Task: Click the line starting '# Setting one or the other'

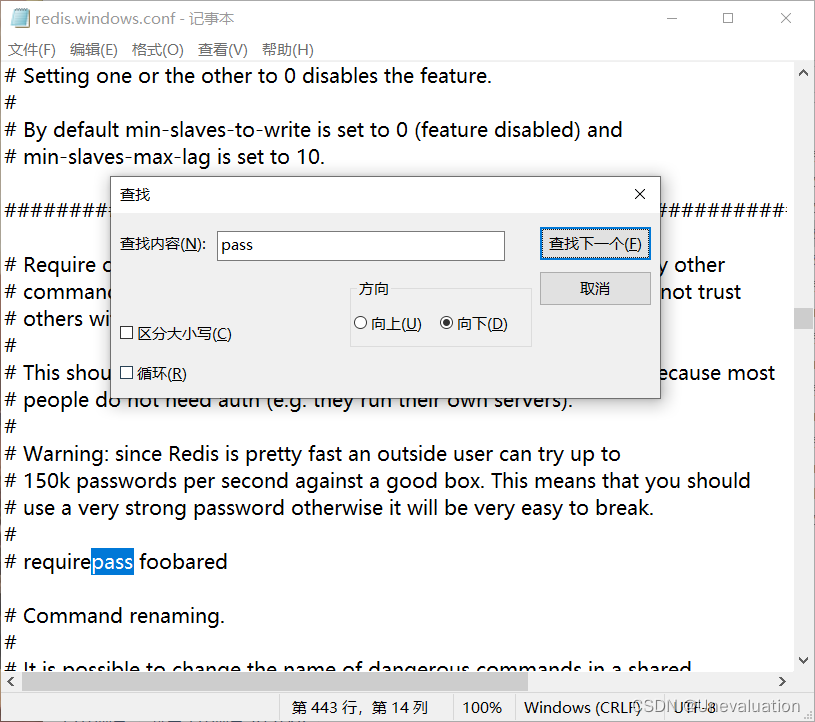Action: [248, 76]
